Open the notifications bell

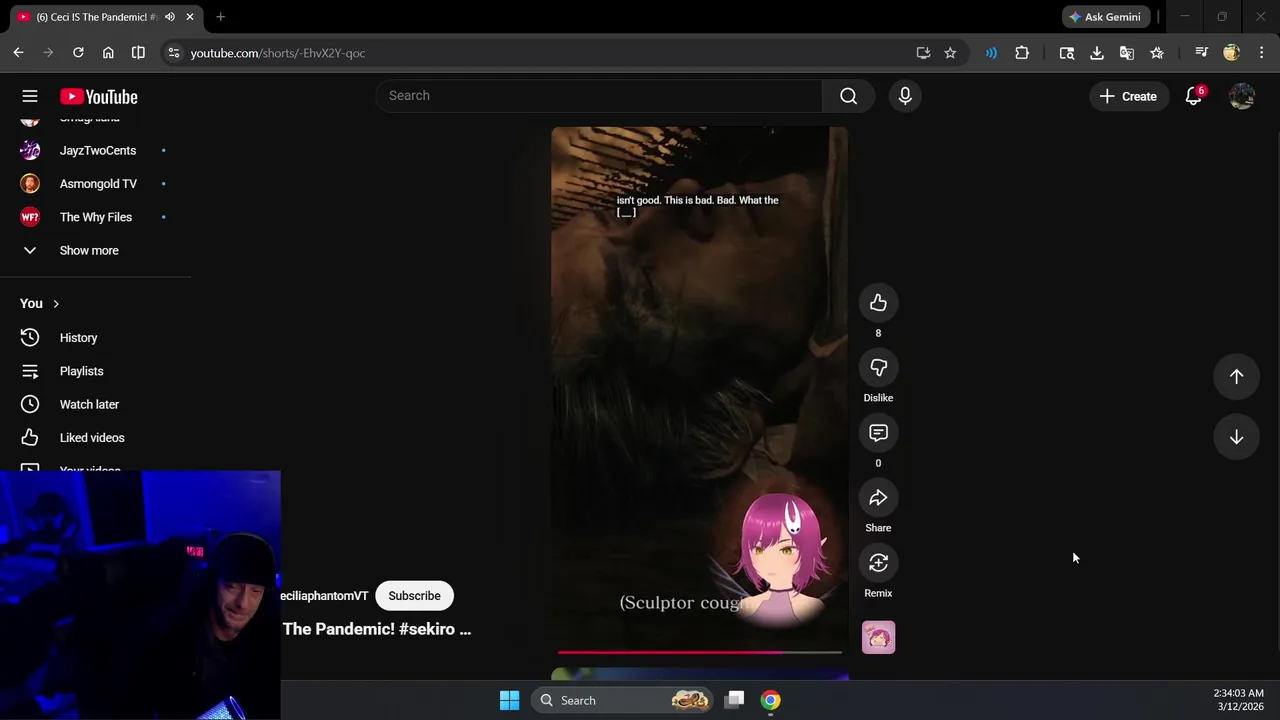pyautogui.click(x=1193, y=96)
